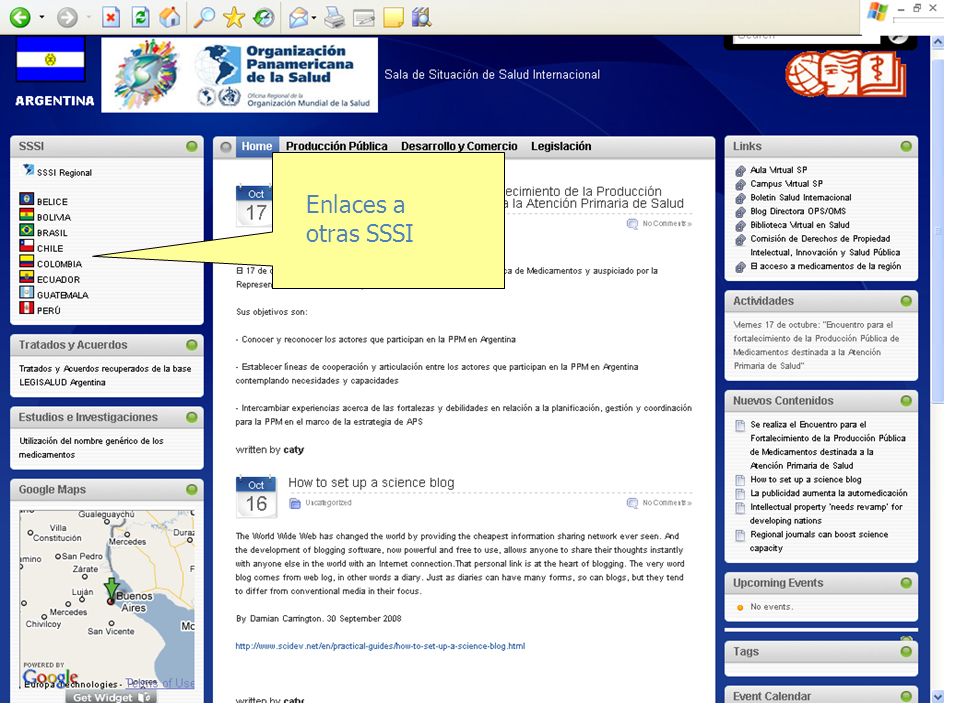Open the Legislación tab

tap(561, 146)
